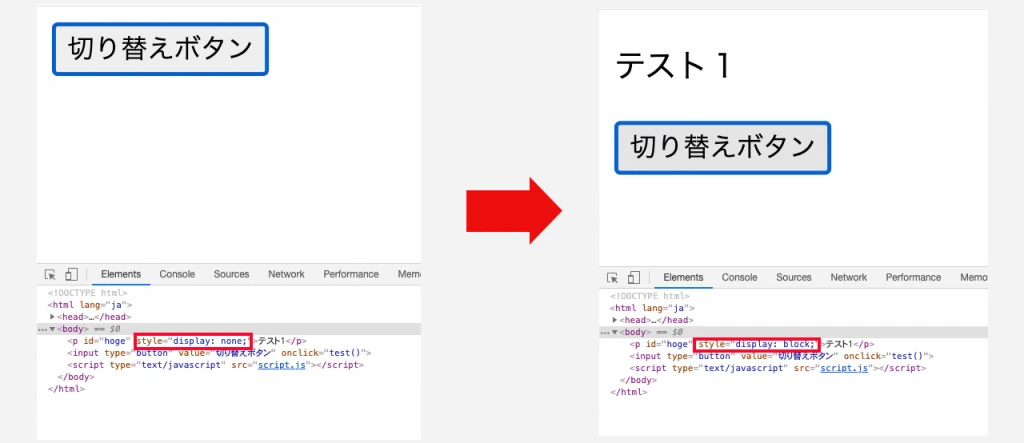Open the Network tab in right DevTools
This screenshot has height=443, width=1024.
coord(848,278)
